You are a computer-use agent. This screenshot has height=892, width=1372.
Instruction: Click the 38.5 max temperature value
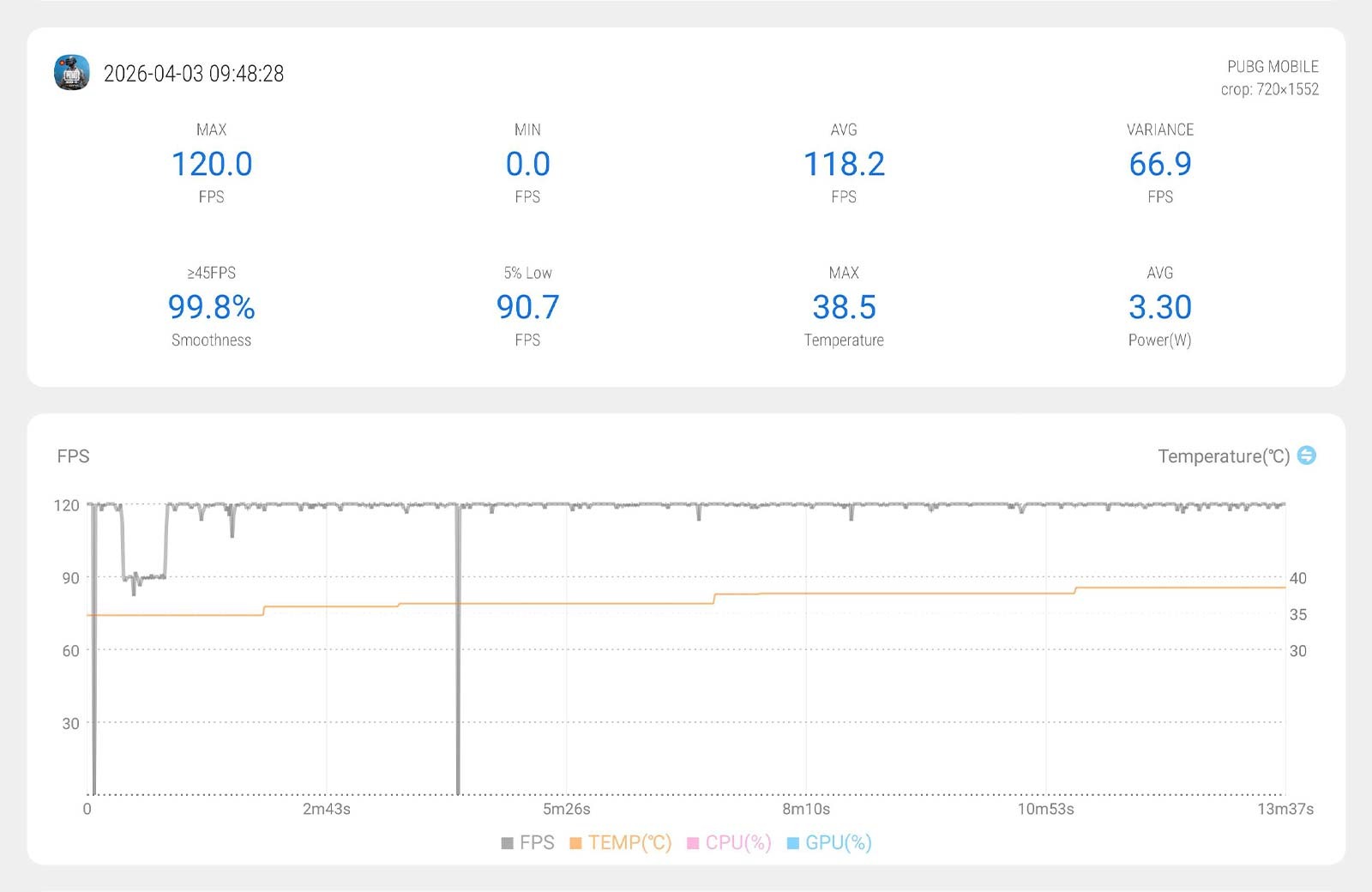click(844, 307)
